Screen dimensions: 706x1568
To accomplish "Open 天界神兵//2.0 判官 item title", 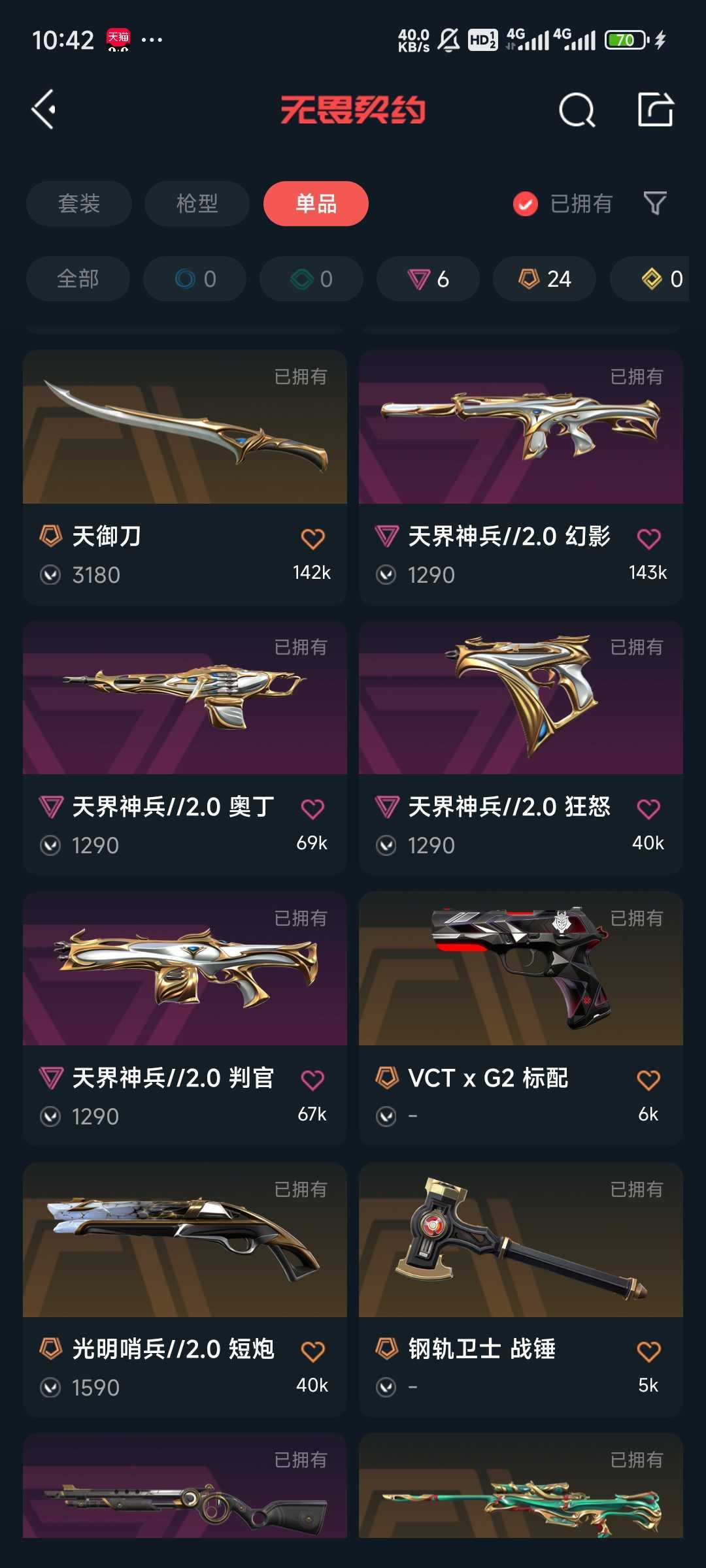I will coord(173,1078).
